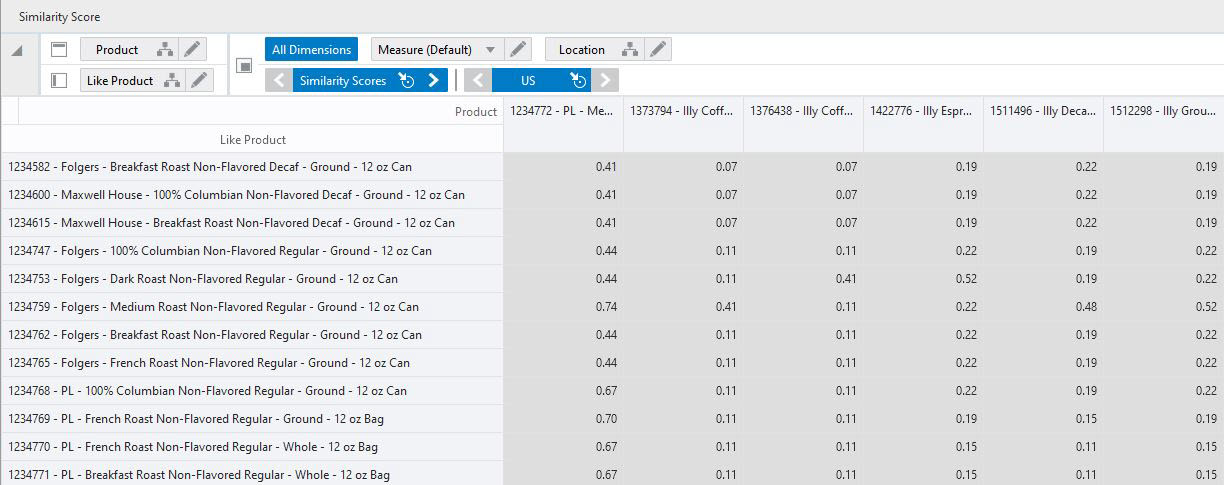Click the Product dimension button

click(117, 50)
